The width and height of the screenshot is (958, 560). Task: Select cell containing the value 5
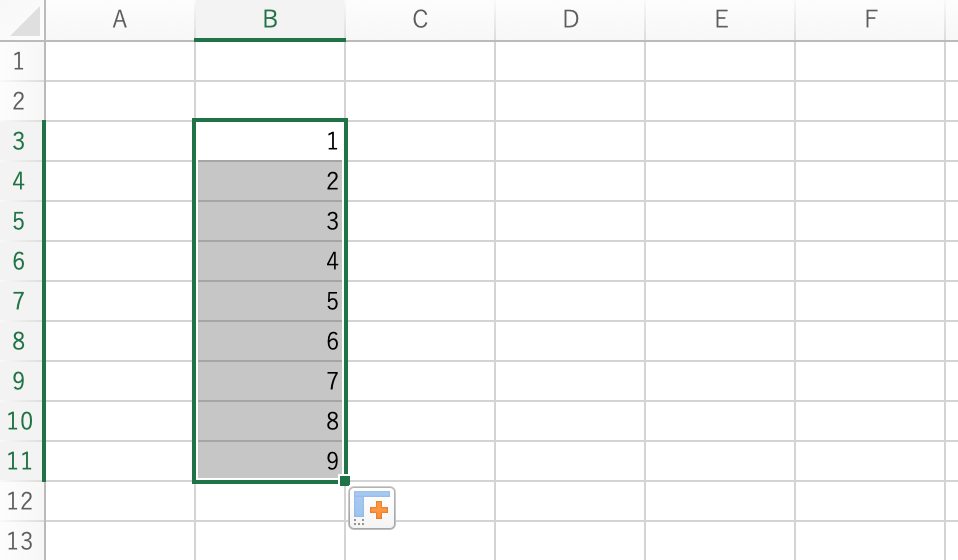coord(270,301)
